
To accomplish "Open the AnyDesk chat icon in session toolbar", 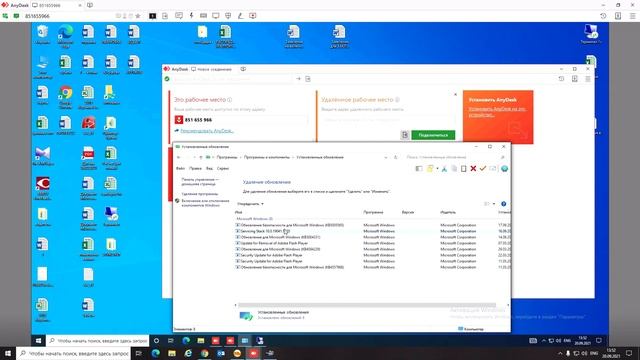I will point(179,16).
